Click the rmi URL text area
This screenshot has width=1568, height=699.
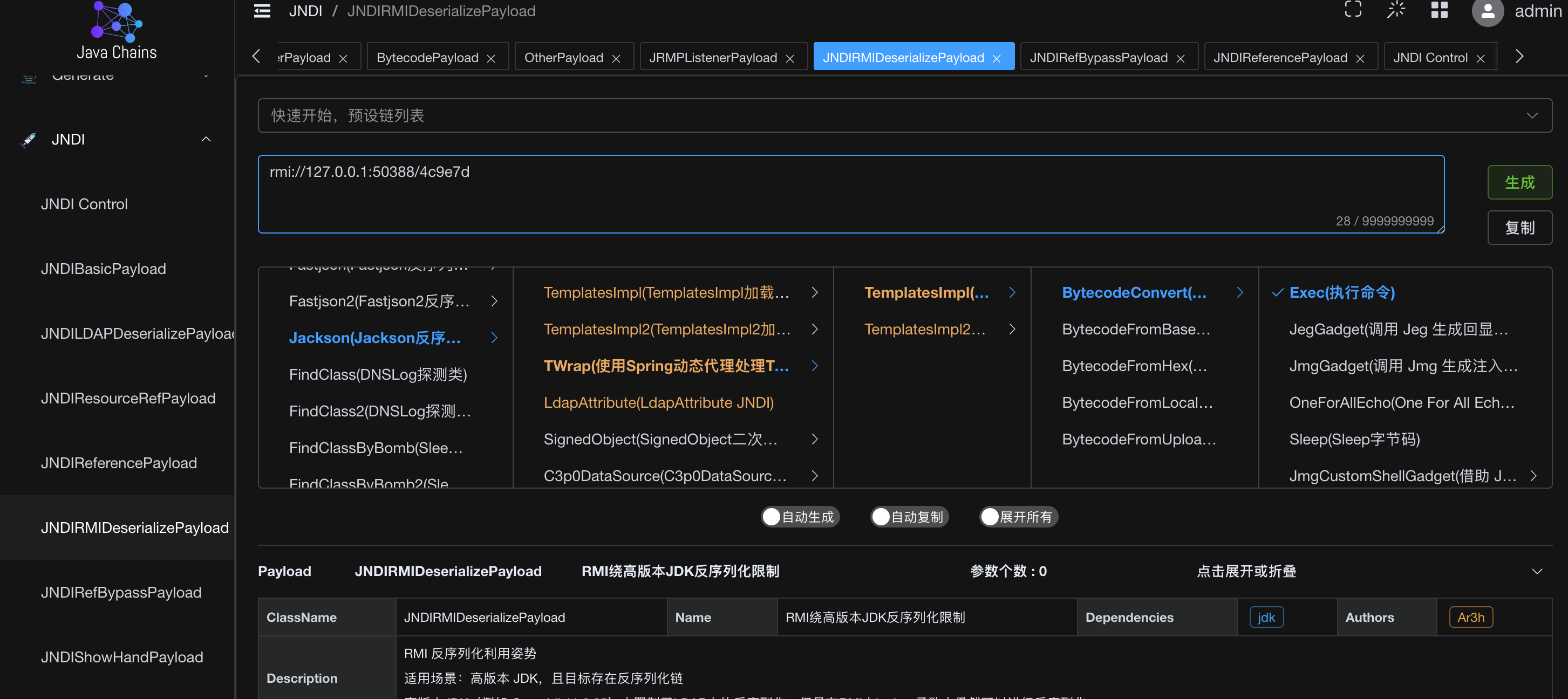tap(850, 194)
